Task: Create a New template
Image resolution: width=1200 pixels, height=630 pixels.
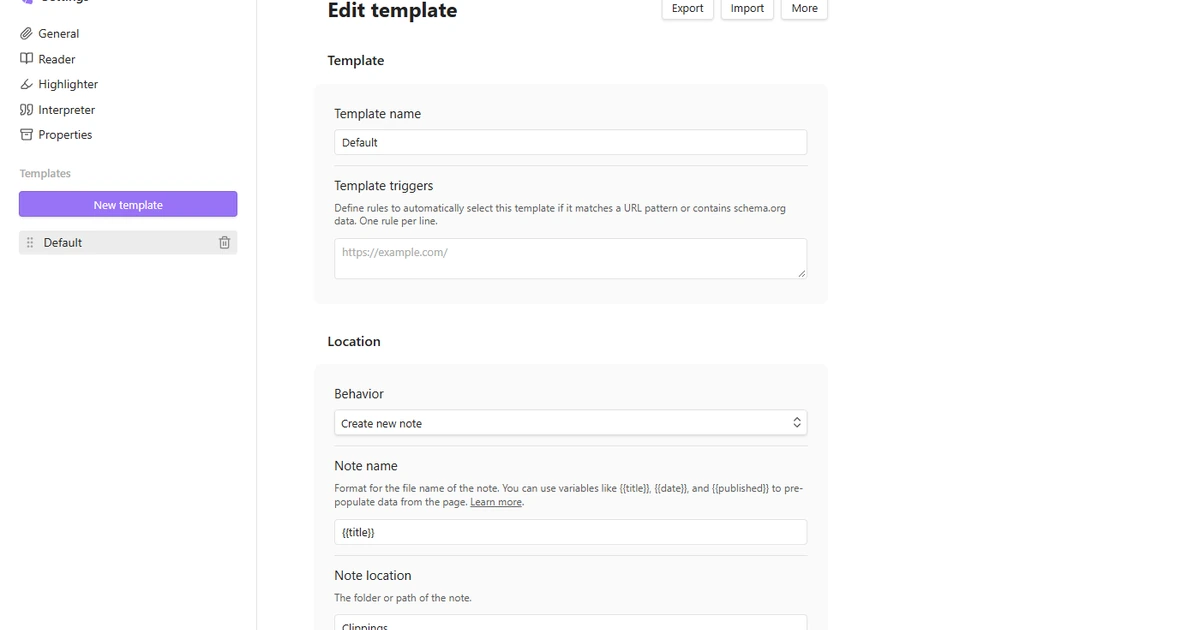Action: [x=128, y=204]
